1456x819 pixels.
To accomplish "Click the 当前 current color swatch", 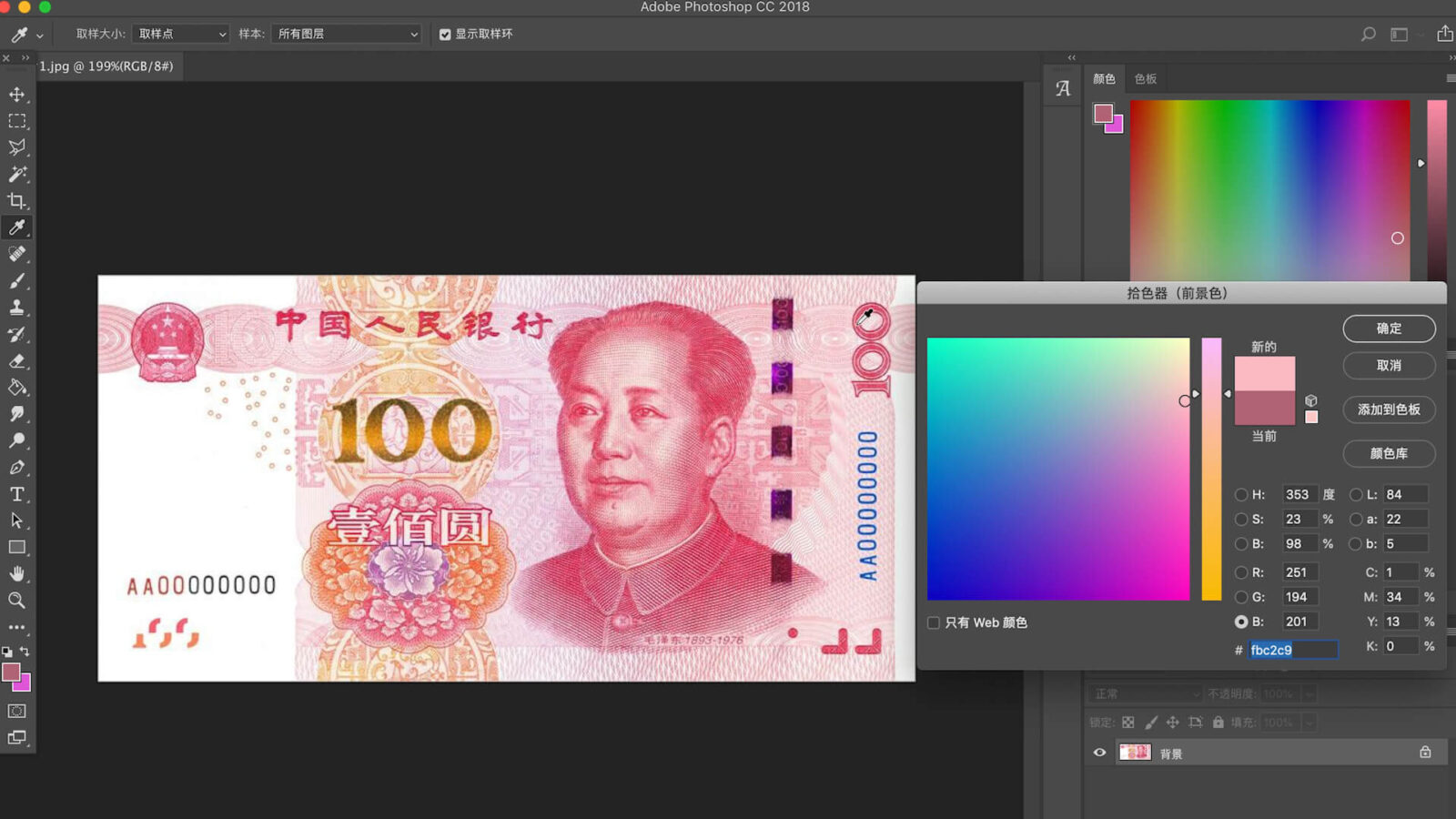I will coord(1264,408).
